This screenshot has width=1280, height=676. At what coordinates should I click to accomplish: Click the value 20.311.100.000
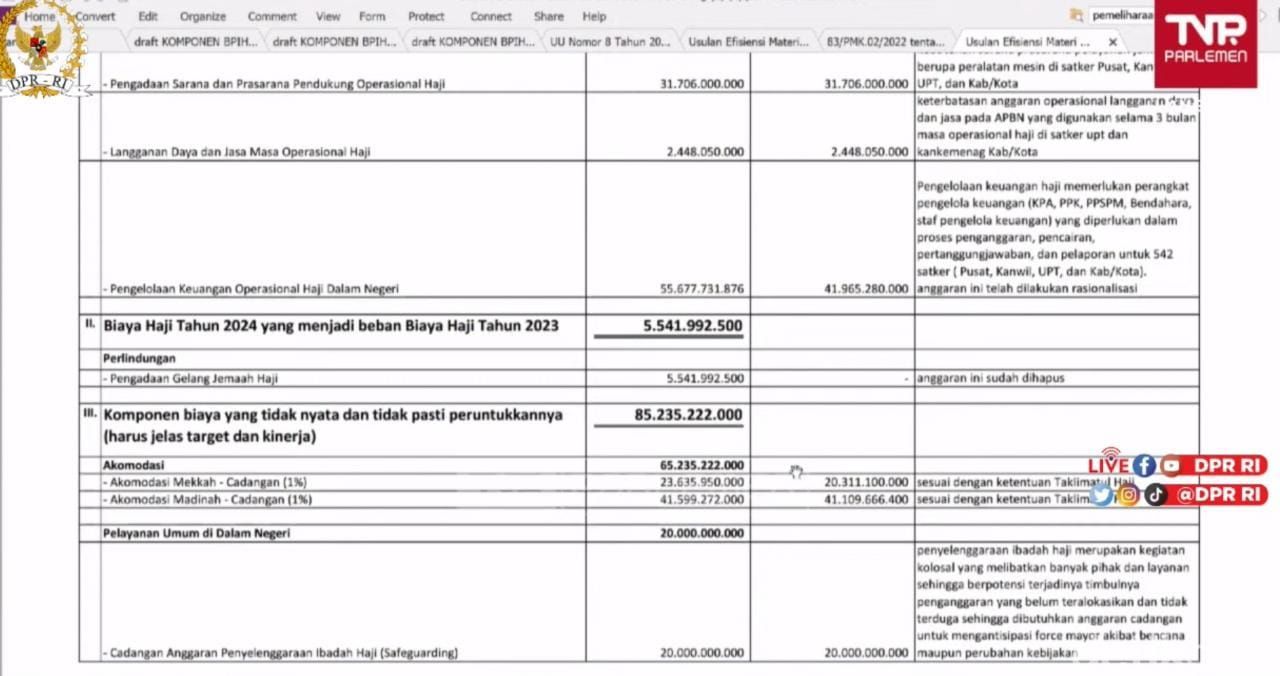(x=867, y=482)
